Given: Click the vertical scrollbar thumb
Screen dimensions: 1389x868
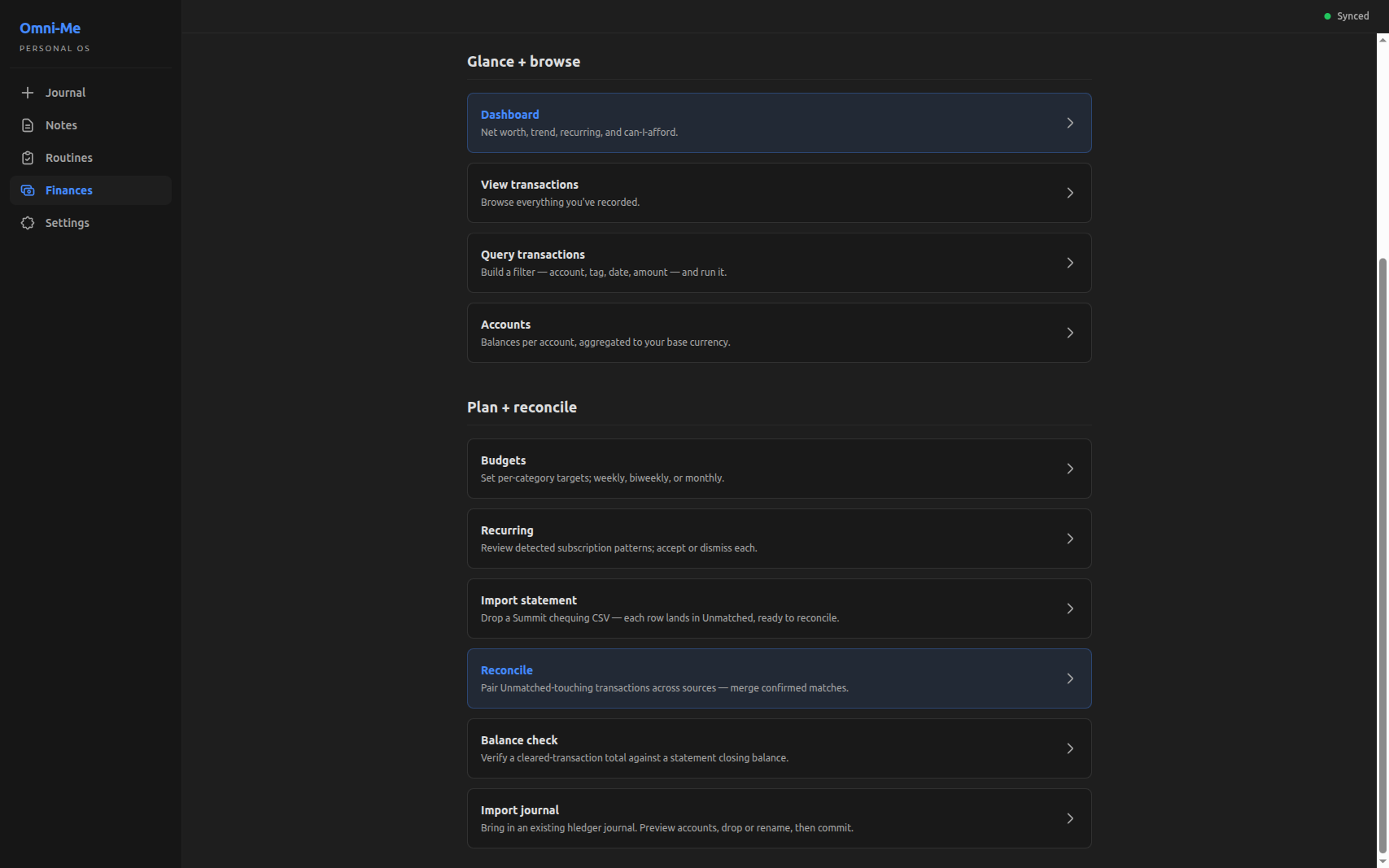Looking at the screenshot, I should point(1382,556).
